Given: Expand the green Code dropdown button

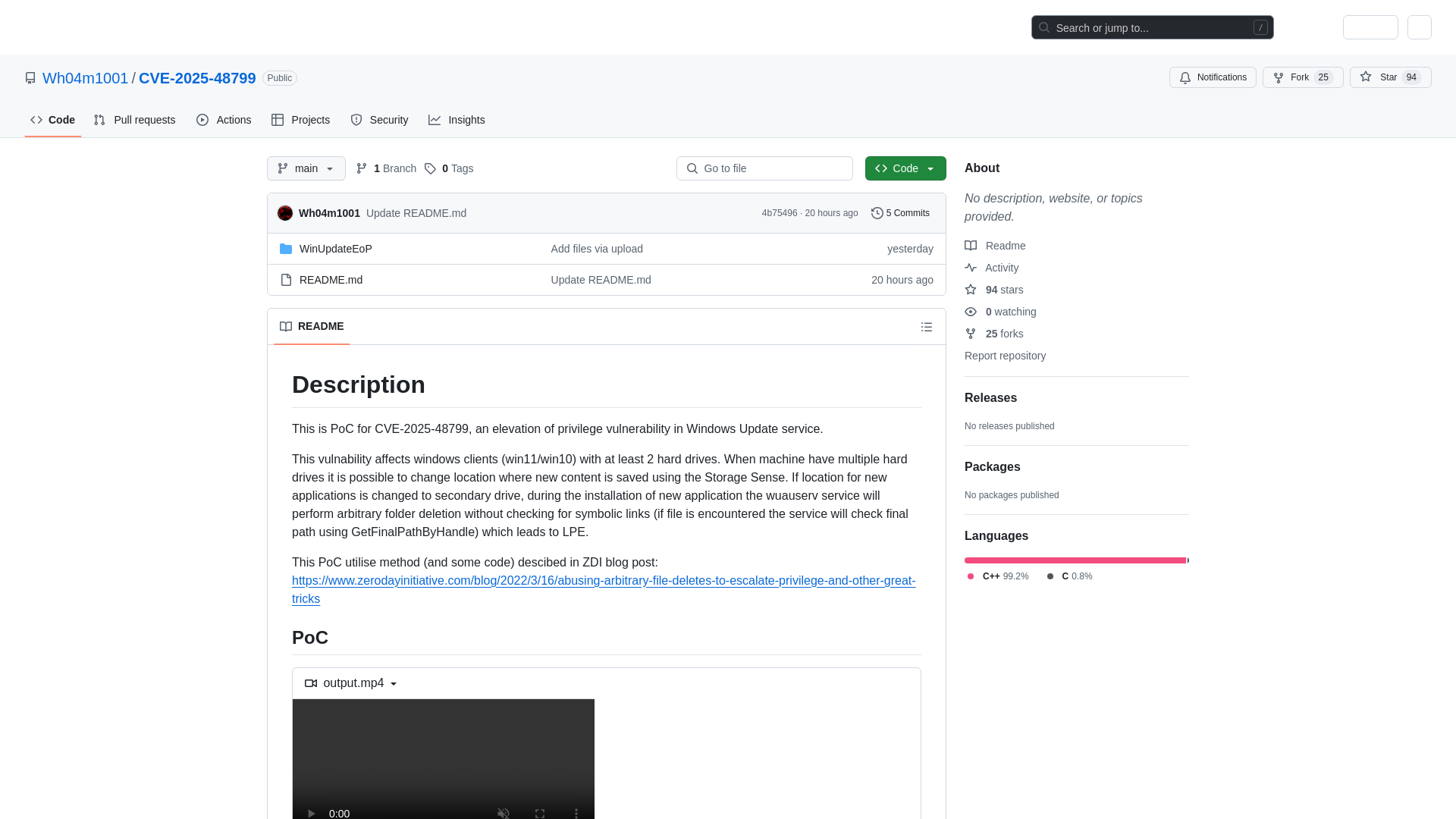Looking at the screenshot, I should [x=905, y=168].
